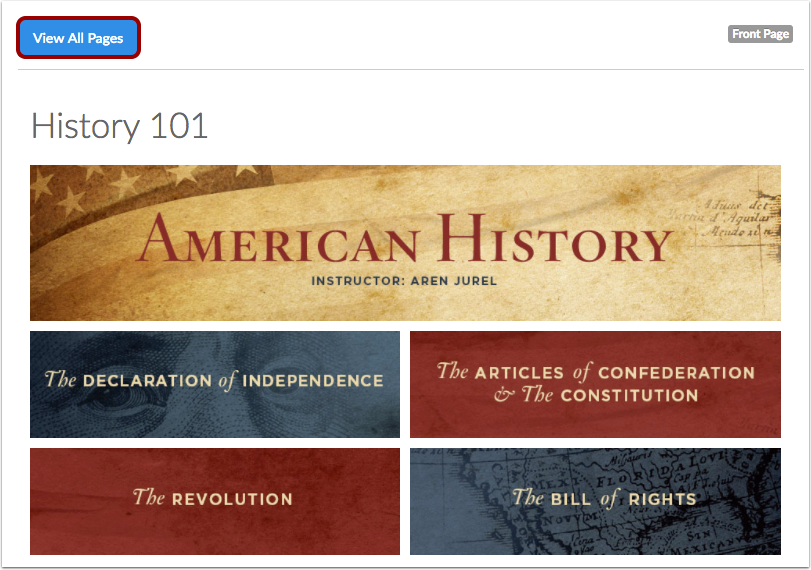This screenshot has height=570, width=811.
Task: Click the handwritten map script in banner
Action: 737,217
